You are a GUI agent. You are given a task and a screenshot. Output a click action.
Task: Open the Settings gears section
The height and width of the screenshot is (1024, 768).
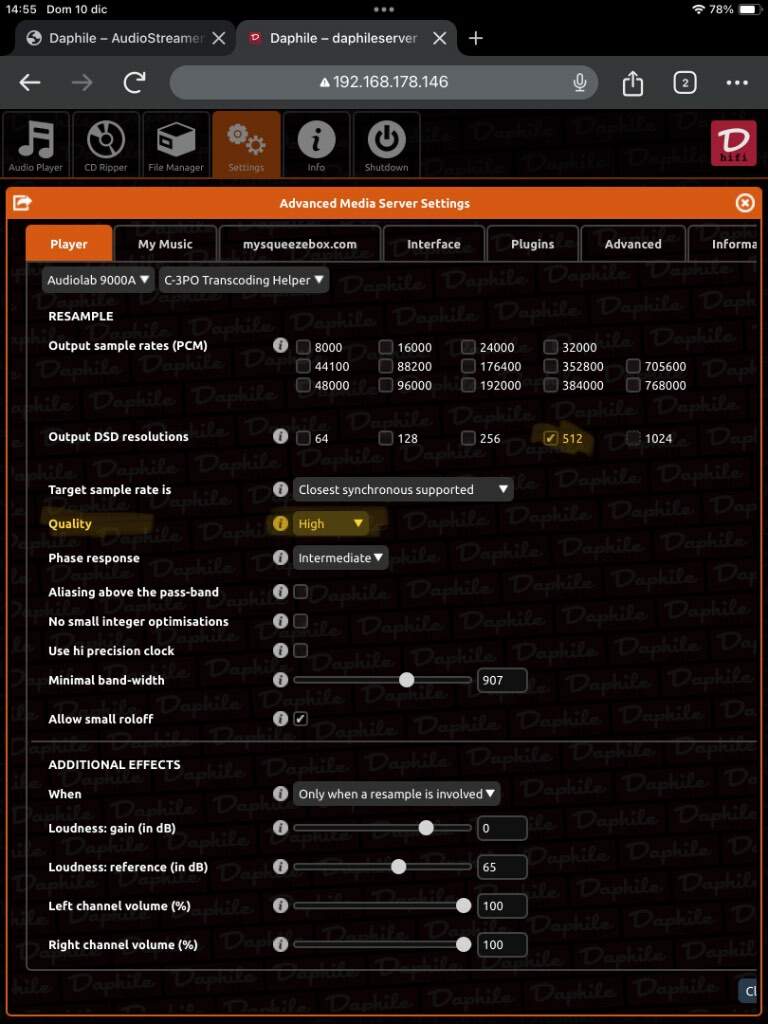tap(246, 144)
